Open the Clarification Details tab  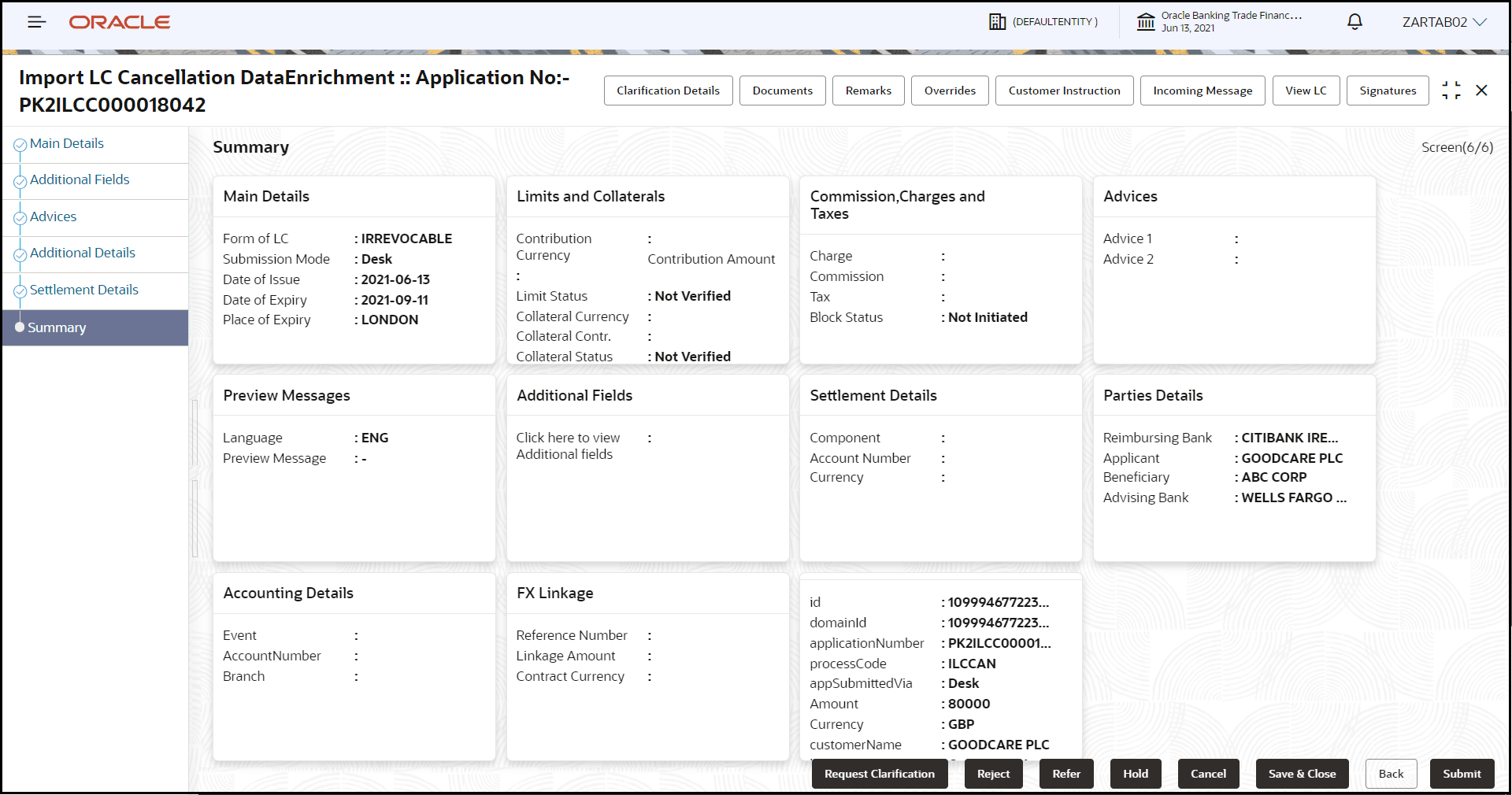(668, 91)
